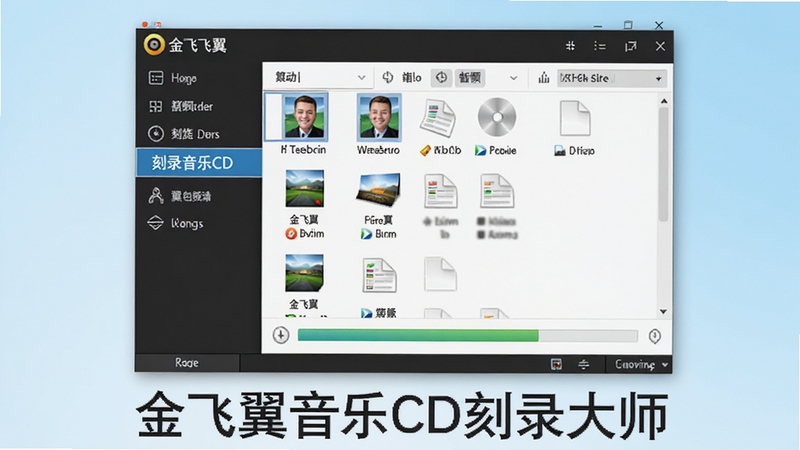Open the 'Euoving' dropdown in status bar
Viewport: 800px width, 450px height.
[x=639, y=364]
